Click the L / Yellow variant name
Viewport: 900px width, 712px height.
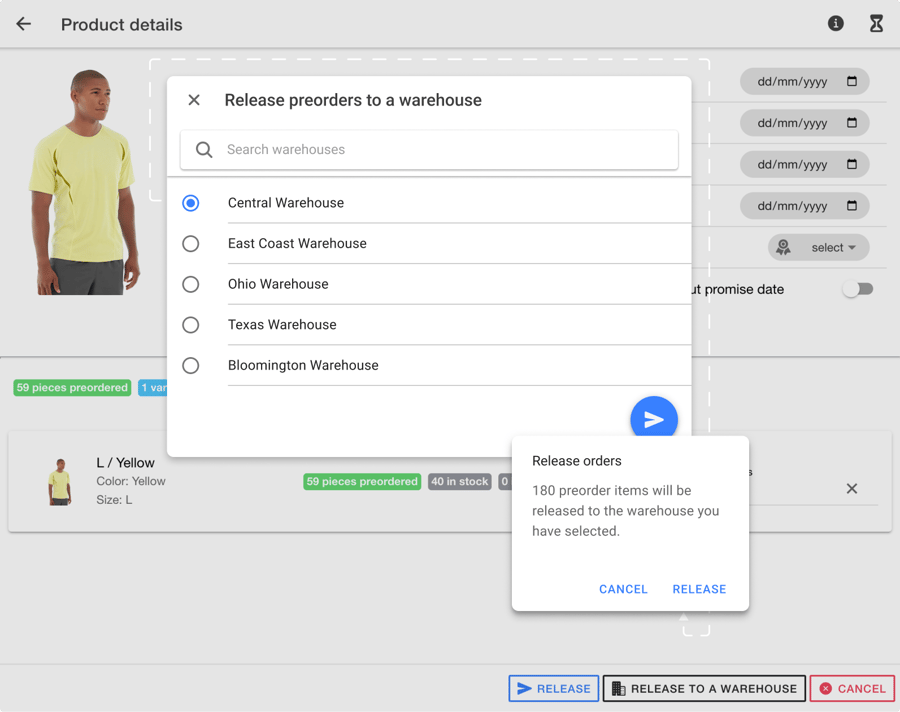point(125,463)
